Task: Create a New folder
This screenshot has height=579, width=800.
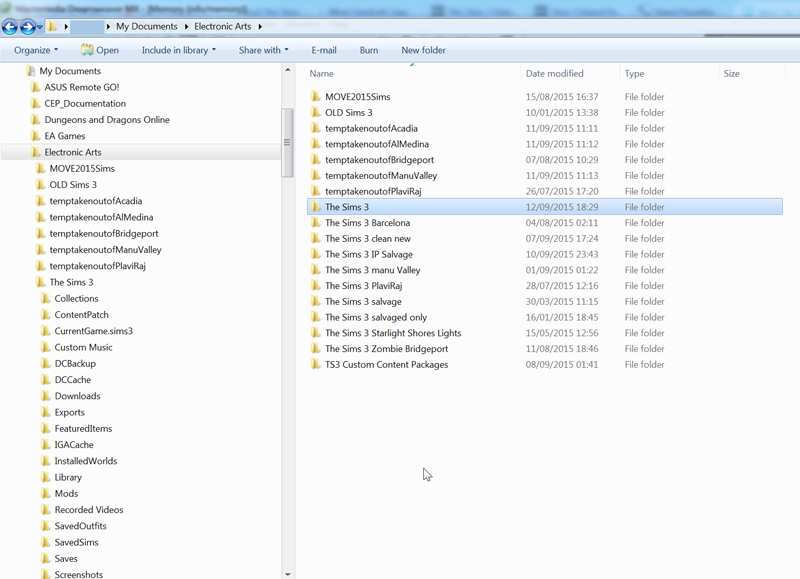Action: [x=423, y=50]
